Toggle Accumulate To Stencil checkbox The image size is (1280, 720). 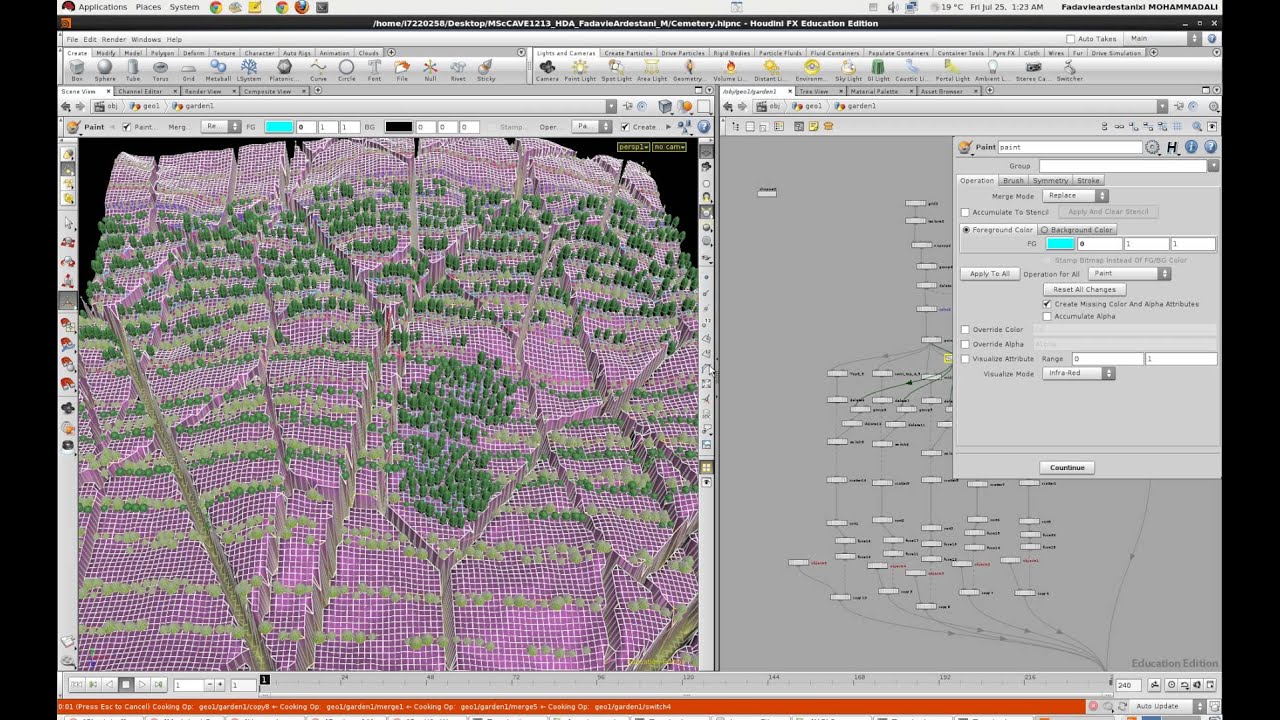coord(965,212)
